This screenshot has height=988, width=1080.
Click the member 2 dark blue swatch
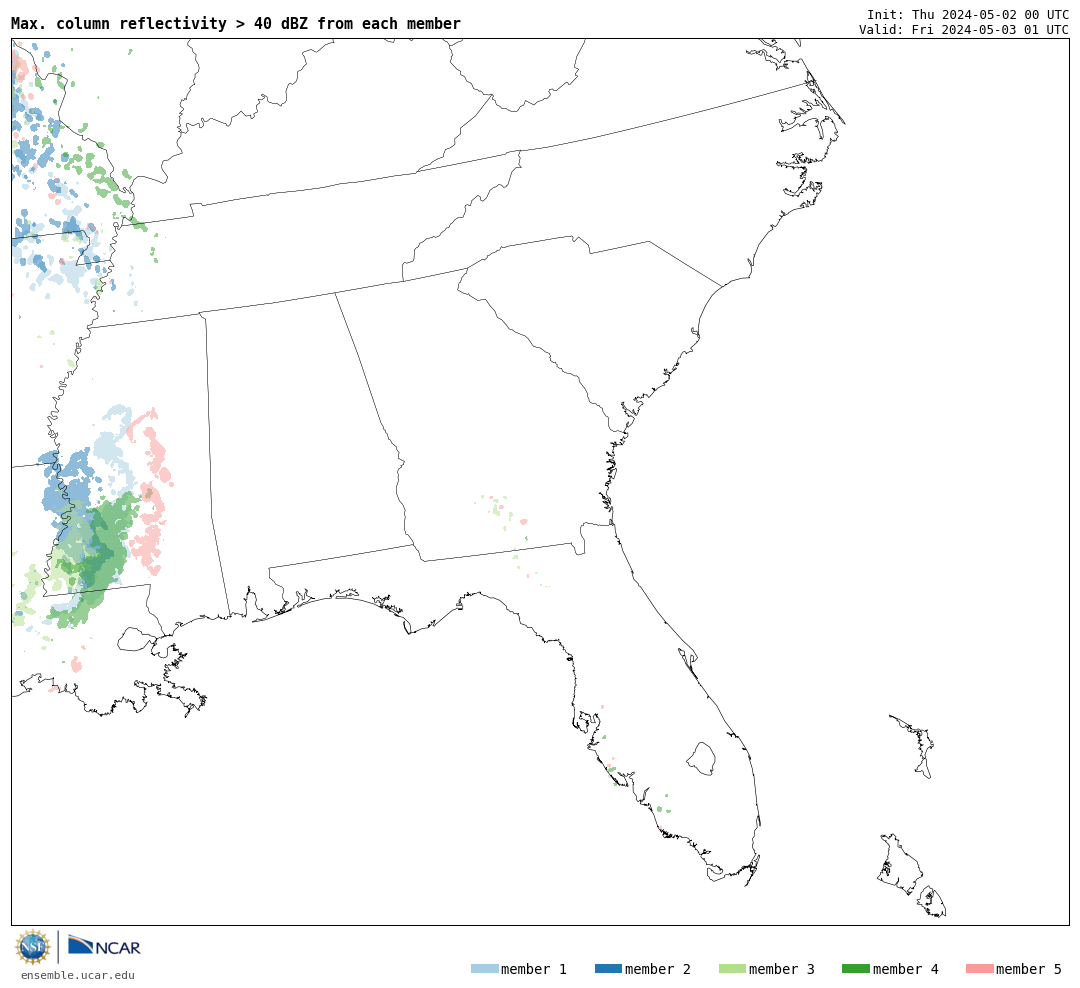608,969
